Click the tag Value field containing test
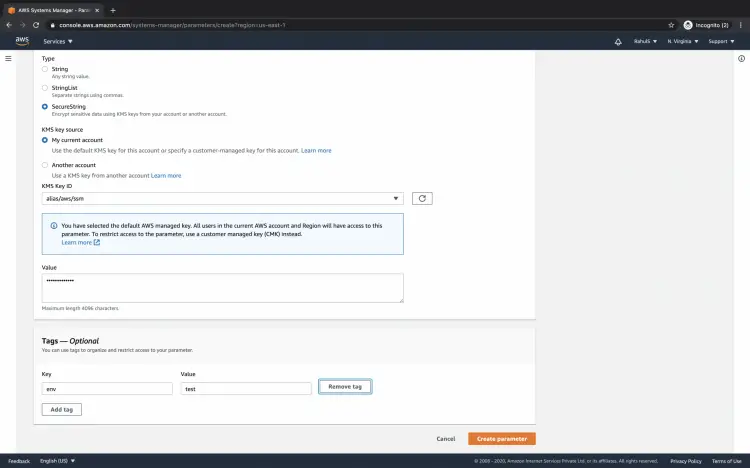The height and width of the screenshot is (468, 750). 246,389
